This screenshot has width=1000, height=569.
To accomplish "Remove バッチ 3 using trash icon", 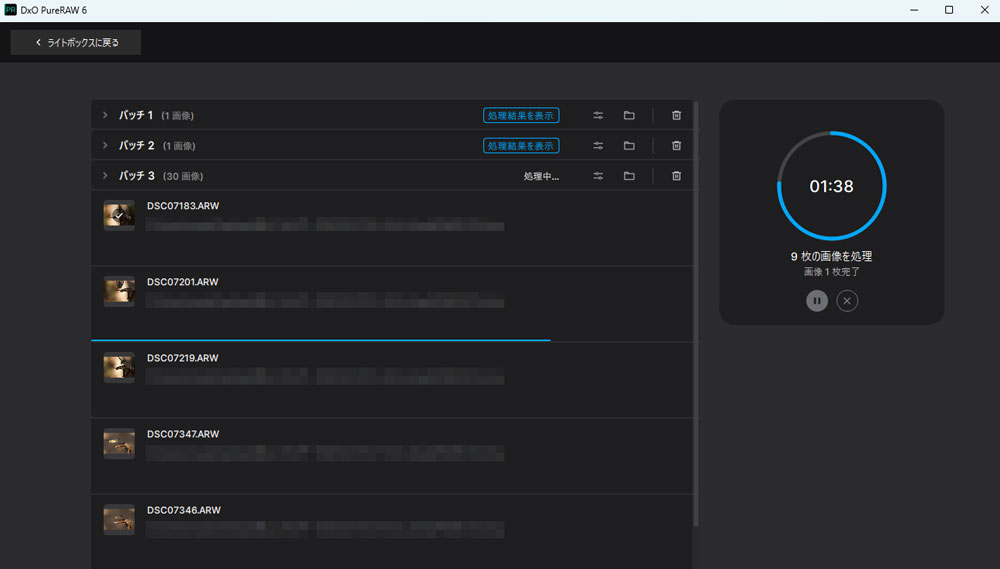I will [x=676, y=176].
